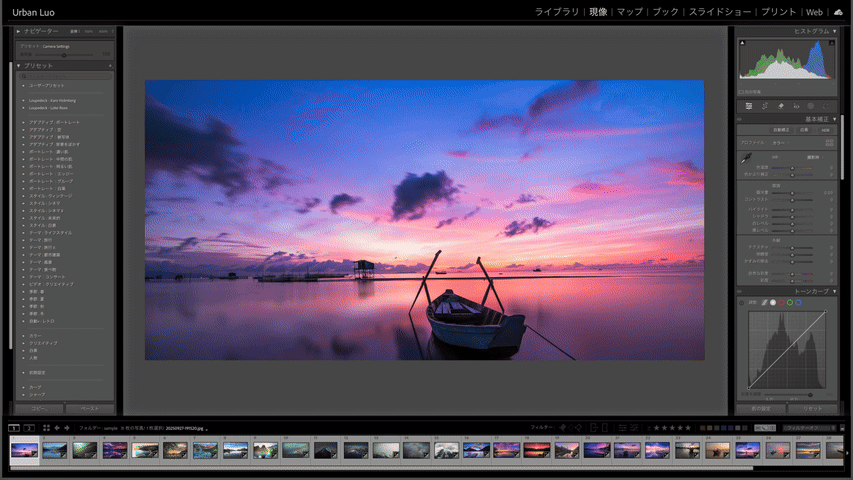Pick the white balance eyedropper tool
853x480 pixels.
pyautogui.click(x=745, y=159)
